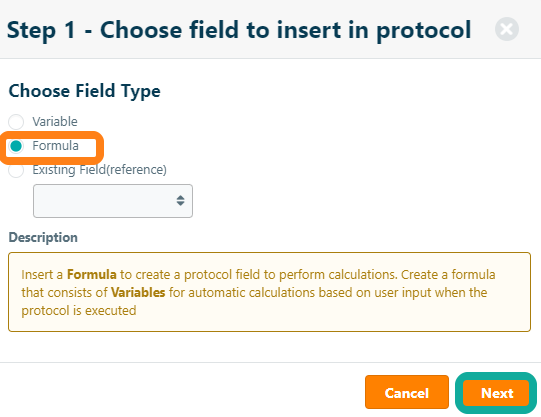Click the bold word Formula in description
This screenshot has height=417, width=541.
(91, 275)
